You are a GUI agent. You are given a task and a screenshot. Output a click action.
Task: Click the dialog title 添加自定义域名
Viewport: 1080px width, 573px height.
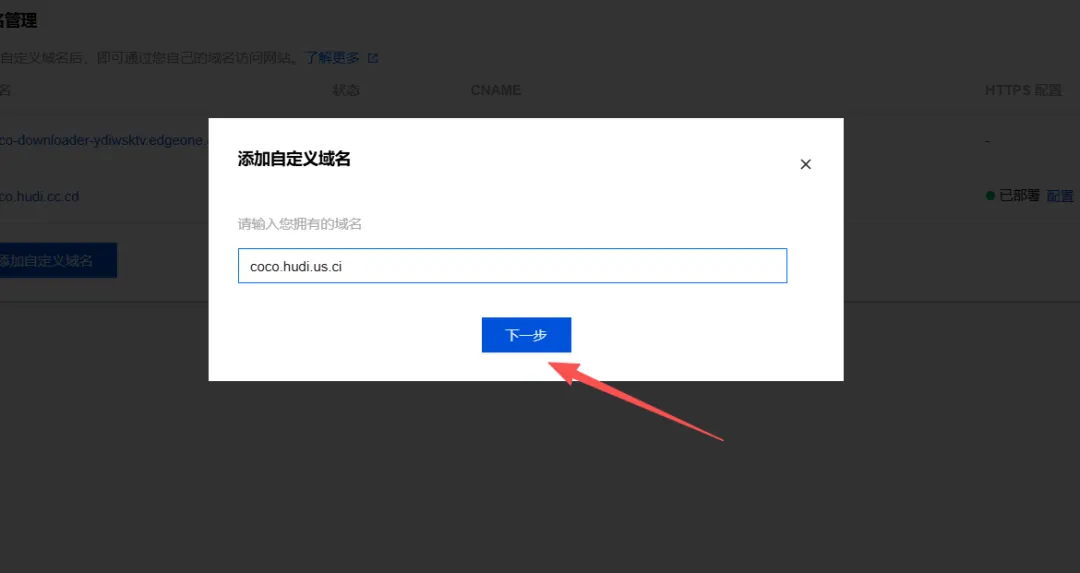[x=294, y=159]
